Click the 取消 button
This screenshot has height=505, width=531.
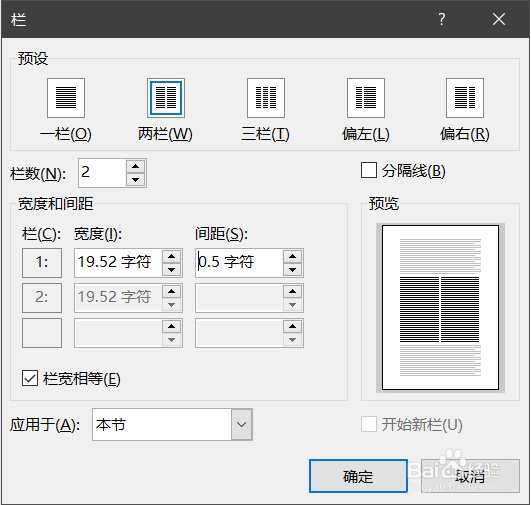tap(470, 476)
